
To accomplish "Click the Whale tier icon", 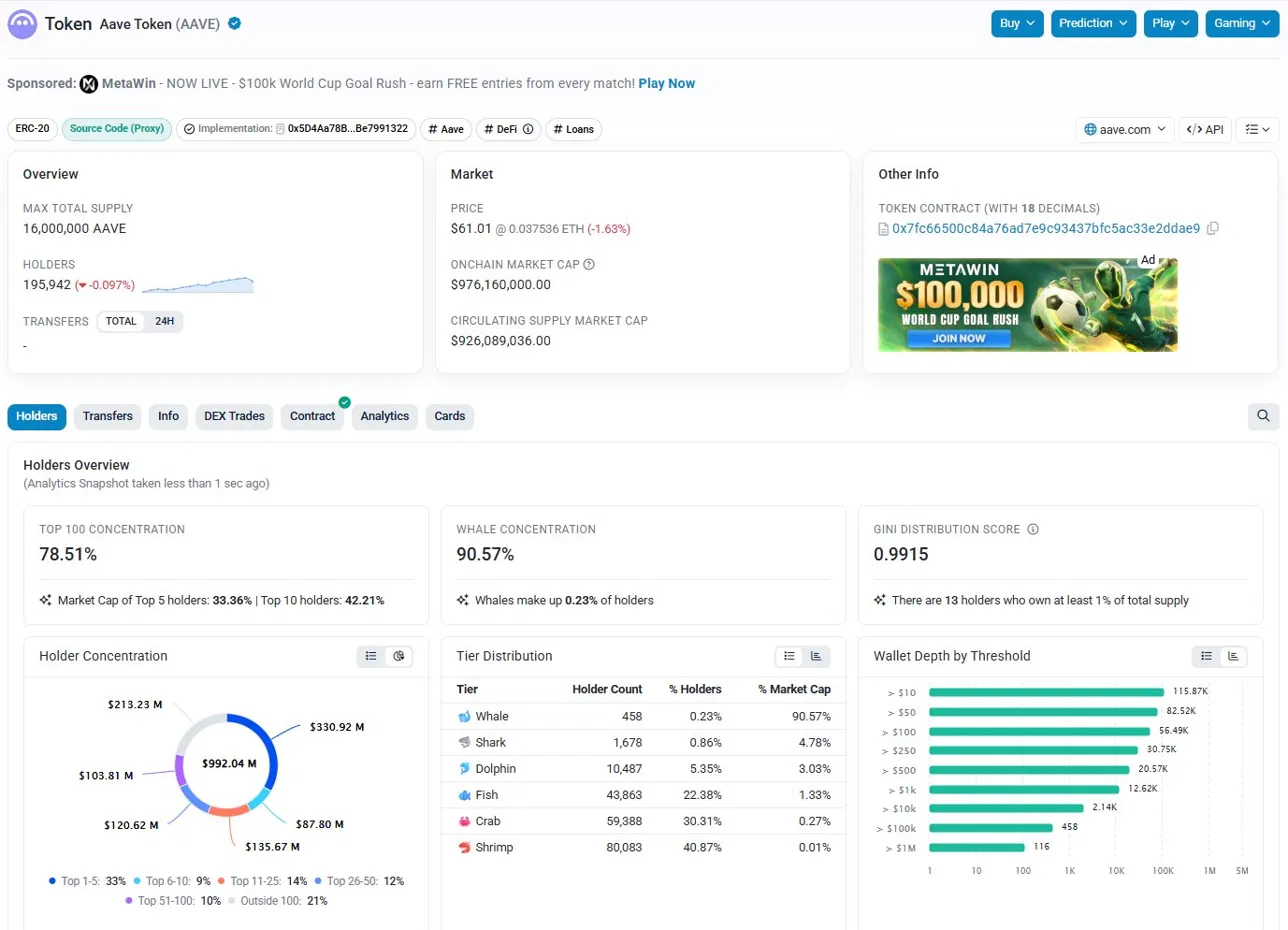I will point(464,717).
